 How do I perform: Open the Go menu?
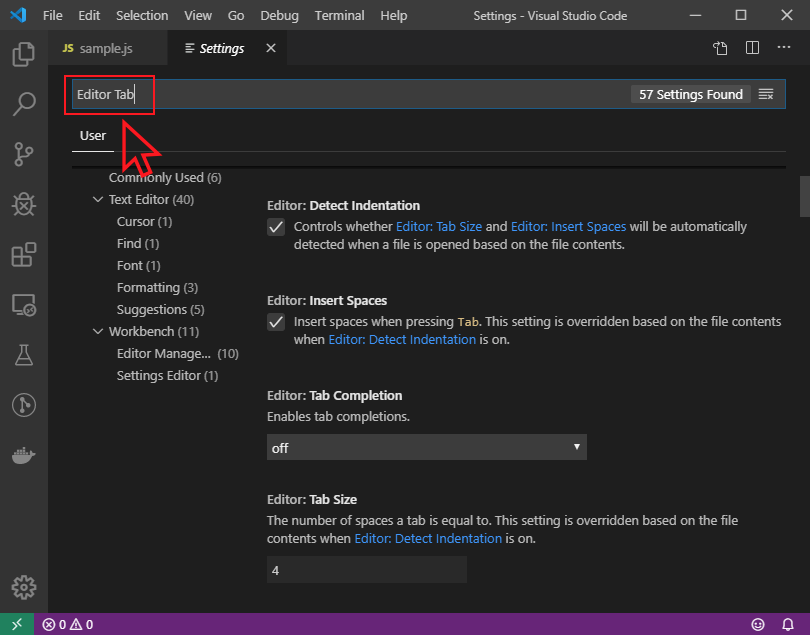coord(236,16)
